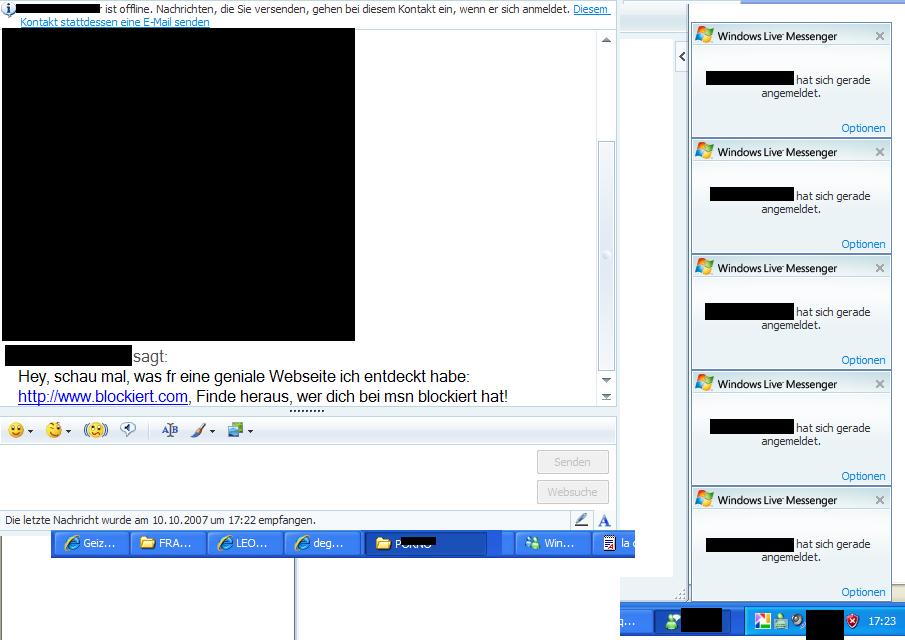Click the offline info icon
Screen dimensions: 905x640
[x=8, y=9]
